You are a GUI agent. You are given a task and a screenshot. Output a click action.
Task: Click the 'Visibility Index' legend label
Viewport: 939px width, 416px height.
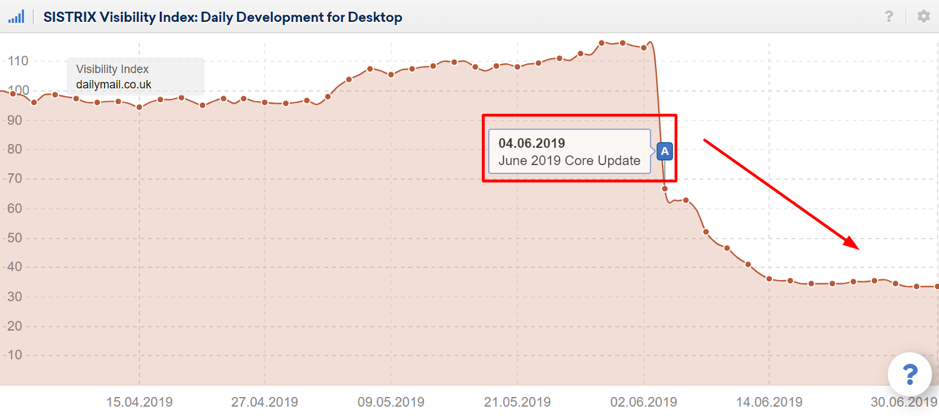[x=112, y=69]
